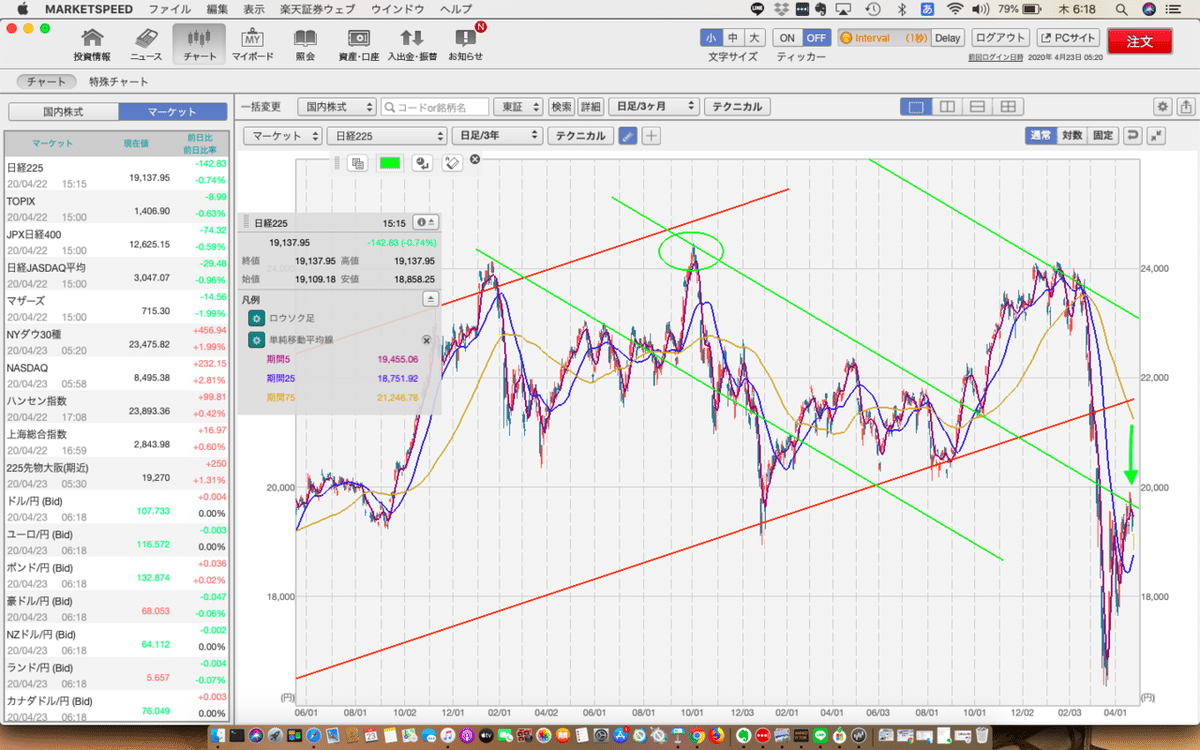This screenshot has height=750, width=1200.
Task: Click the plus add-chart icon
Action: click(x=651, y=136)
